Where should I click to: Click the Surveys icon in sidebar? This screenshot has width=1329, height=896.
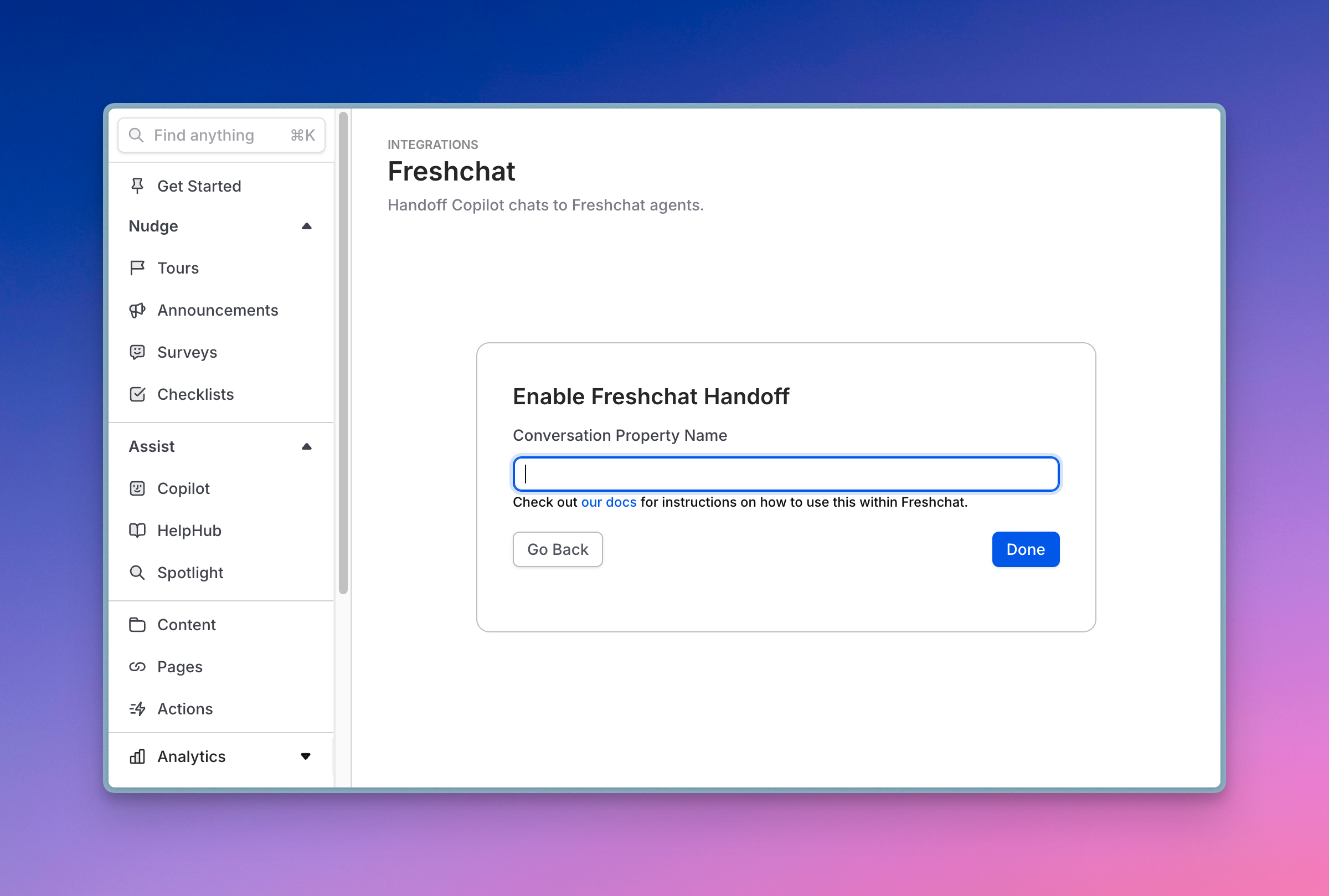click(138, 352)
